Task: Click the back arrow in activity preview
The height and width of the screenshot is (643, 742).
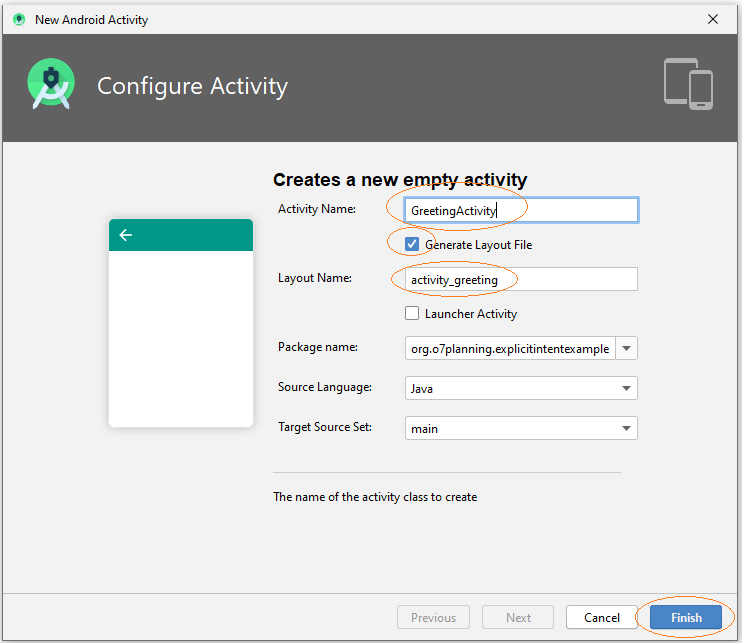Action: tap(125, 235)
